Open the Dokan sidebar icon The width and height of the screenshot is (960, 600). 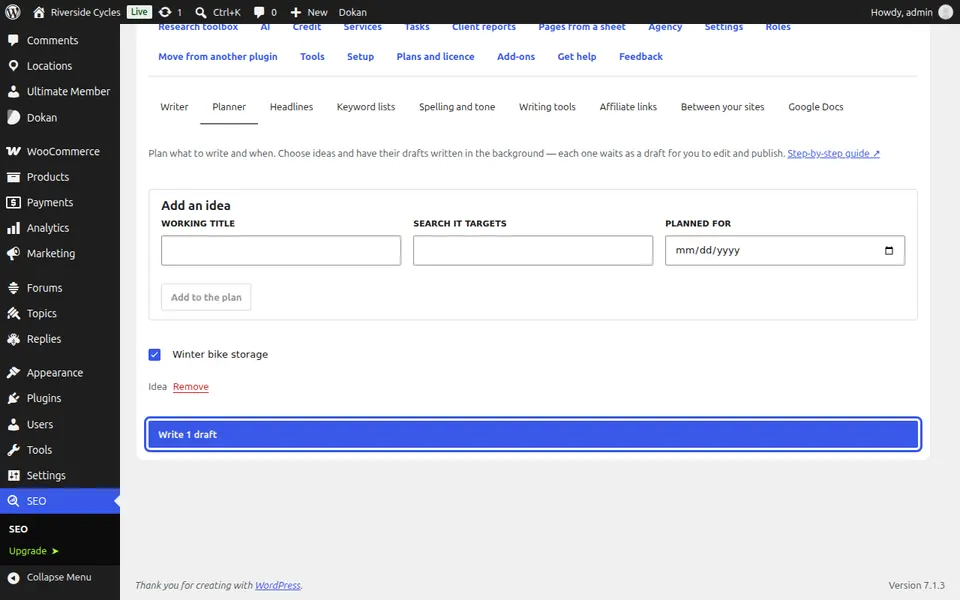13,118
